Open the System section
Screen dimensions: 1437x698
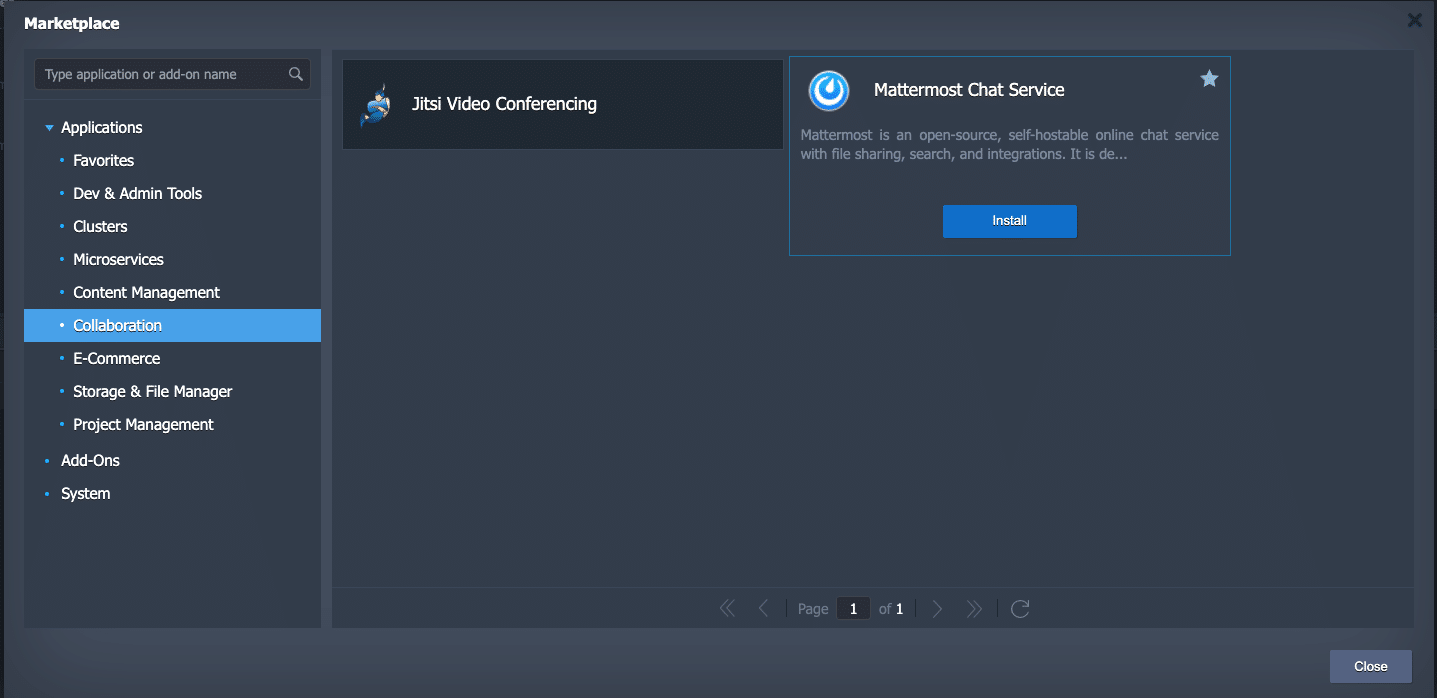(x=86, y=493)
